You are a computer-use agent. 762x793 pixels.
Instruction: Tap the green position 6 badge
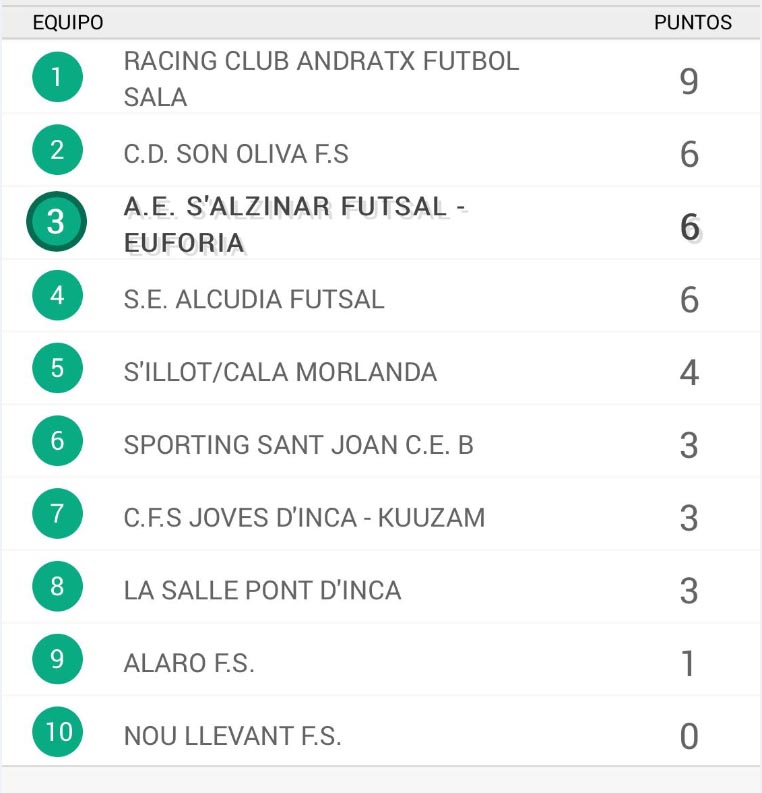[x=57, y=440]
